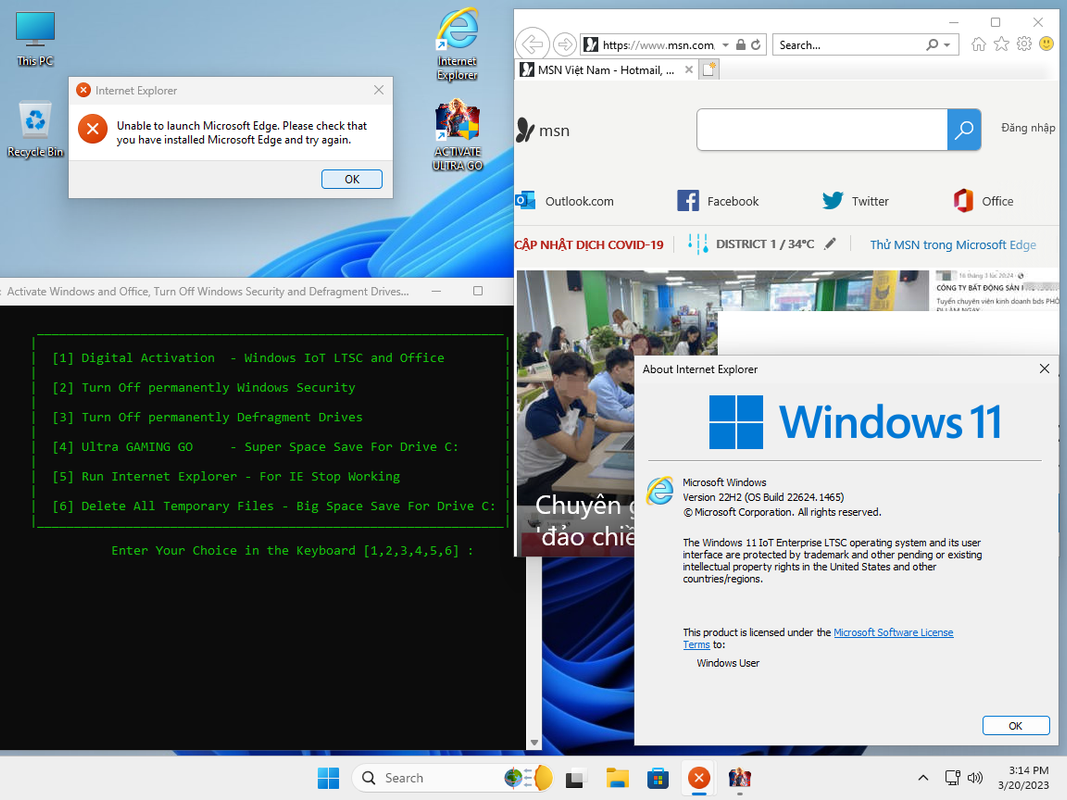Refresh the page in Internet Explorer

tap(756, 45)
